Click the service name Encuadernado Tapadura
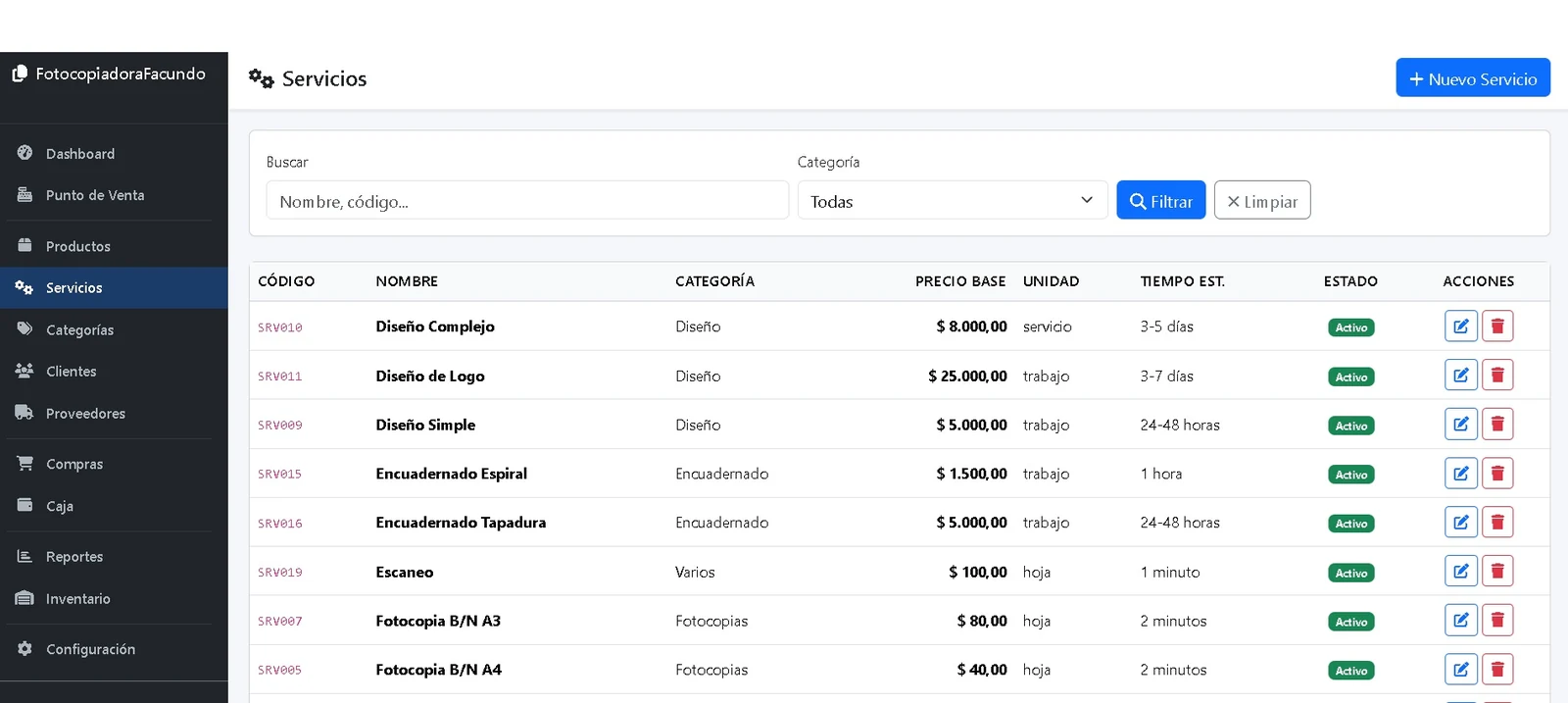 pyautogui.click(x=461, y=523)
